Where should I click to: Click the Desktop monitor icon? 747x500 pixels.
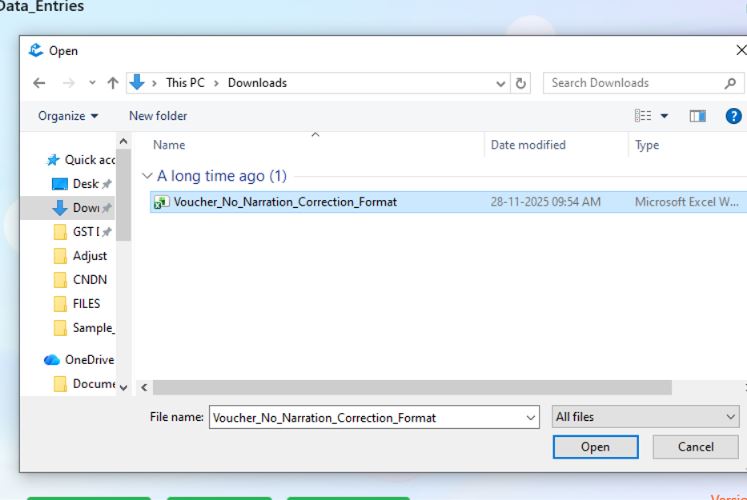60,184
